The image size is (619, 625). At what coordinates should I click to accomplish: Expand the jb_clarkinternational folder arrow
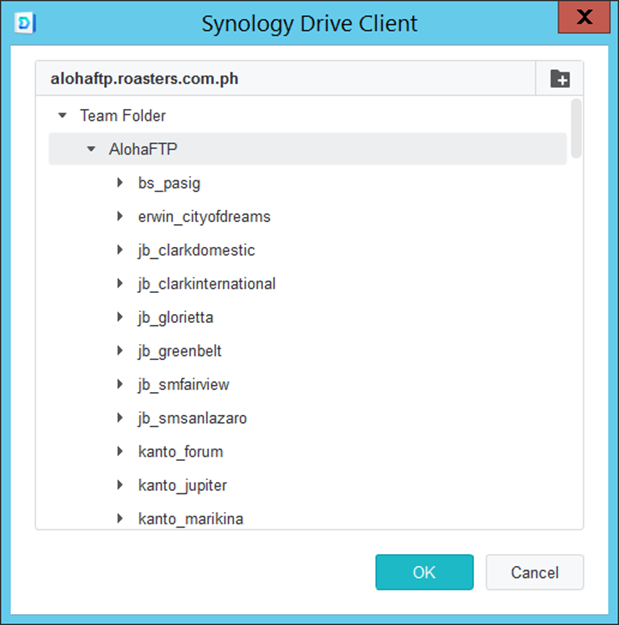tap(120, 283)
